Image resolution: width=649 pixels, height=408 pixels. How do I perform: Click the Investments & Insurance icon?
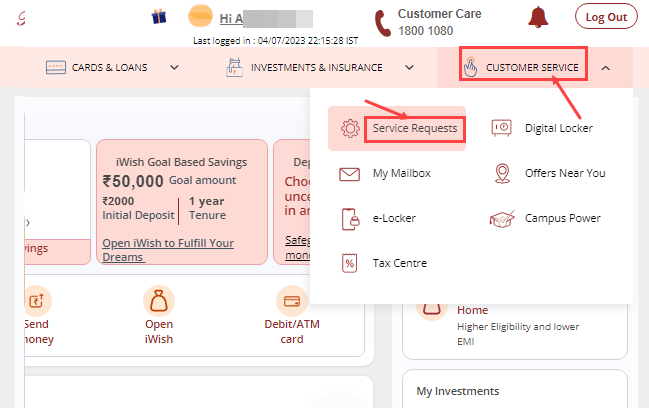click(x=234, y=67)
